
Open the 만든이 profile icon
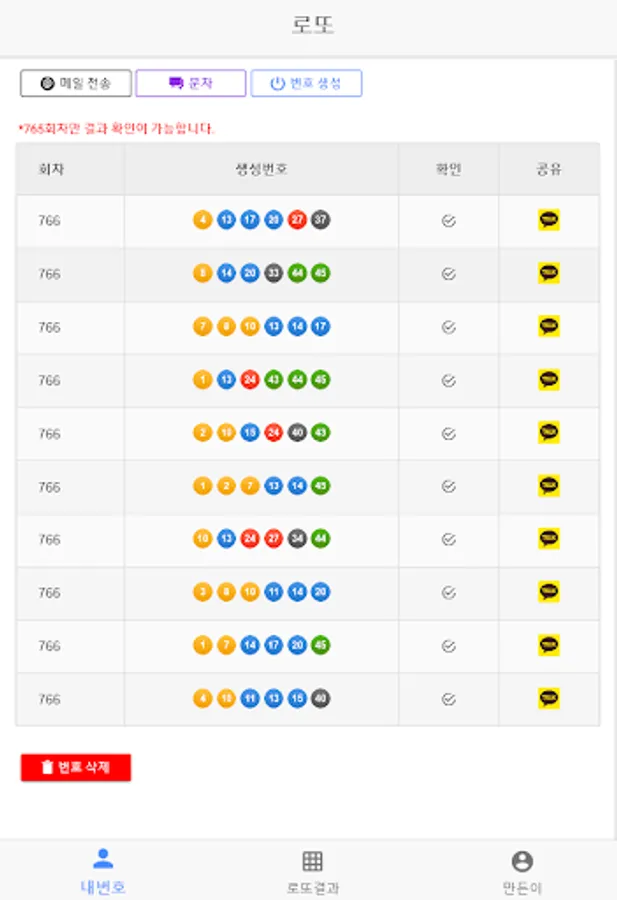coord(522,861)
